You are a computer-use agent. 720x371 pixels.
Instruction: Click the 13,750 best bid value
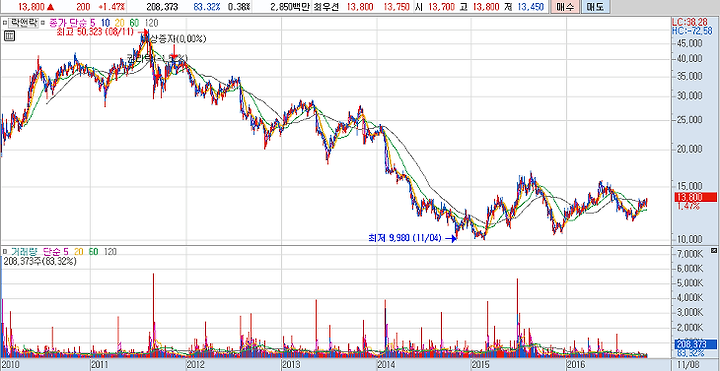pos(398,7)
